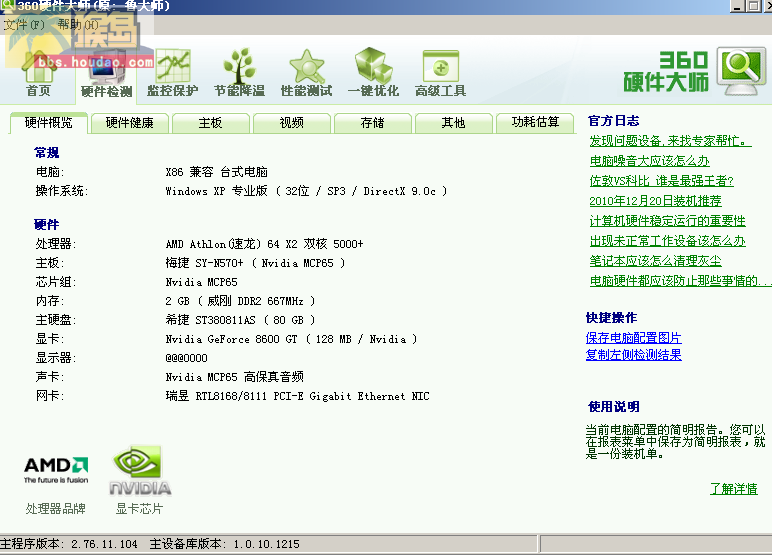Maximize the 360硬件大师 window
Image resolution: width=772 pixels, height=555 pixels.
pyautogui.click(x=754, y=6)
